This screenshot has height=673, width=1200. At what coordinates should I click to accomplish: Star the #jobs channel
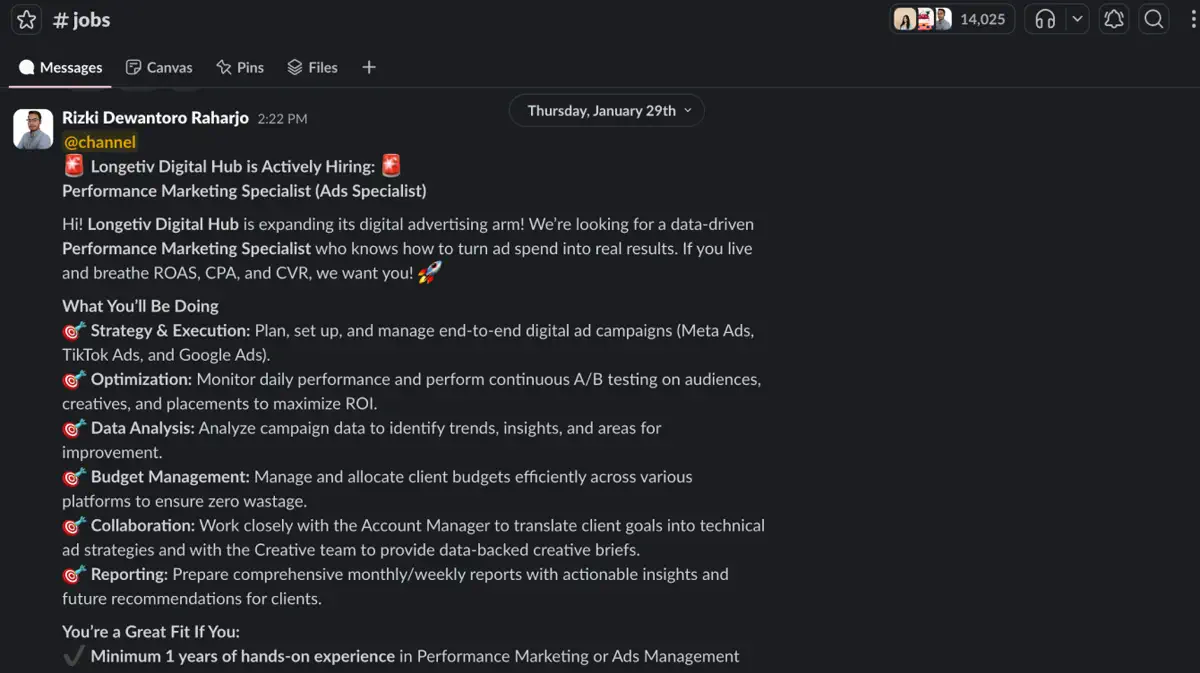click(x=26, y=19)
